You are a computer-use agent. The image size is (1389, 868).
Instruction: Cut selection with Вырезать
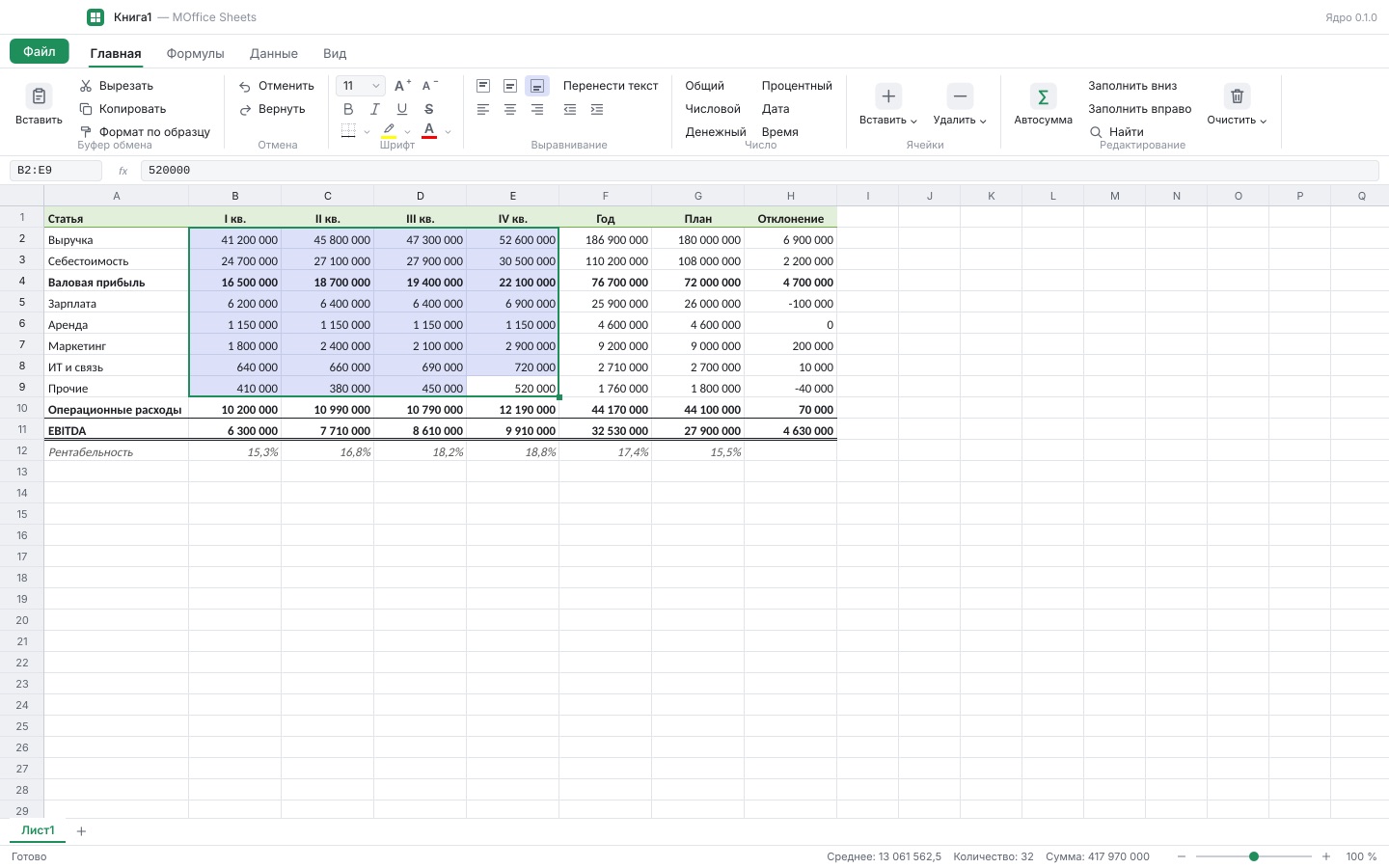click(116, 86)
